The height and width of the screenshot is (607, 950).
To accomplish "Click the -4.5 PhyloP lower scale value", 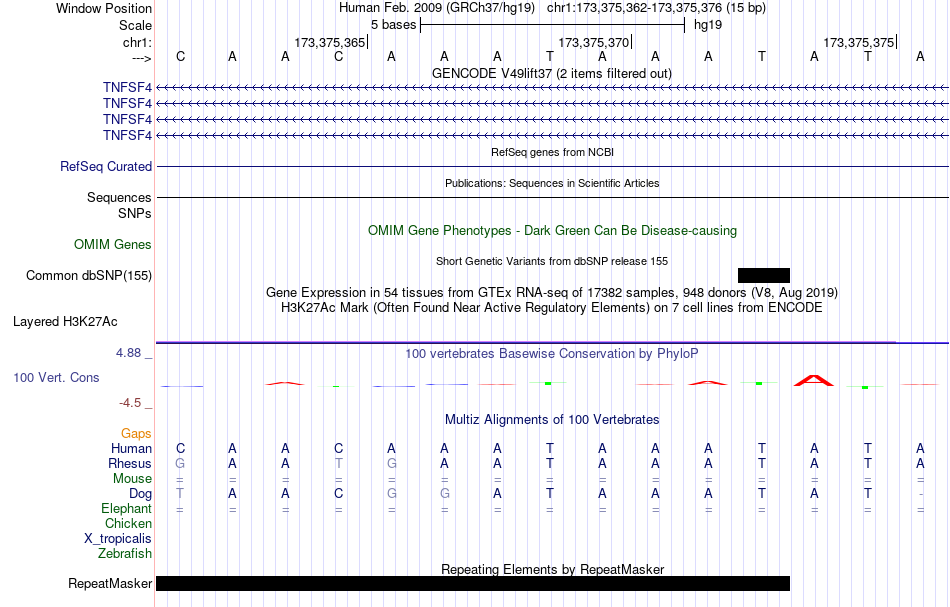I will pyautogui.click(x=130, y=403).
